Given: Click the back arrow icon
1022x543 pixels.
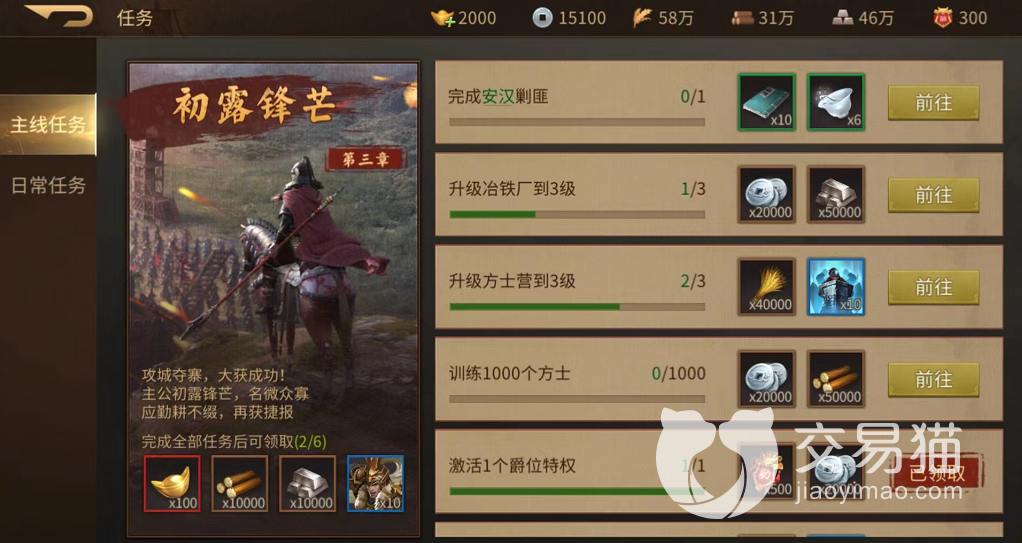Looking at the screenshot, I should click(x=59, y=16).
